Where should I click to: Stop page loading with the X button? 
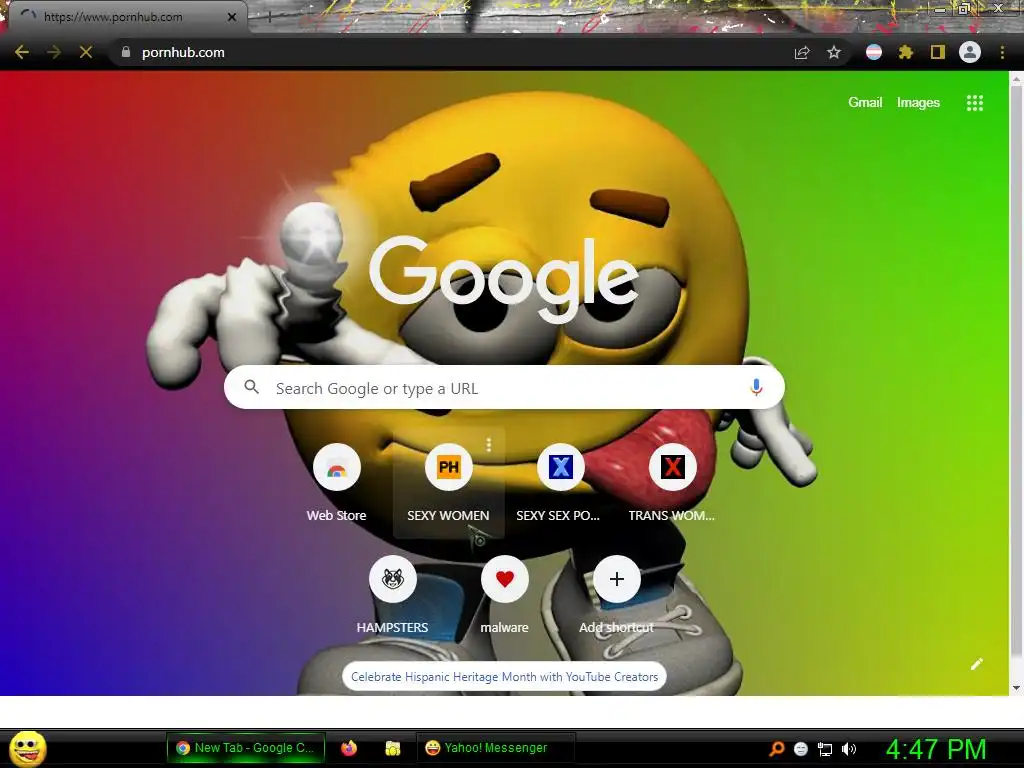(x=86, y=52)
